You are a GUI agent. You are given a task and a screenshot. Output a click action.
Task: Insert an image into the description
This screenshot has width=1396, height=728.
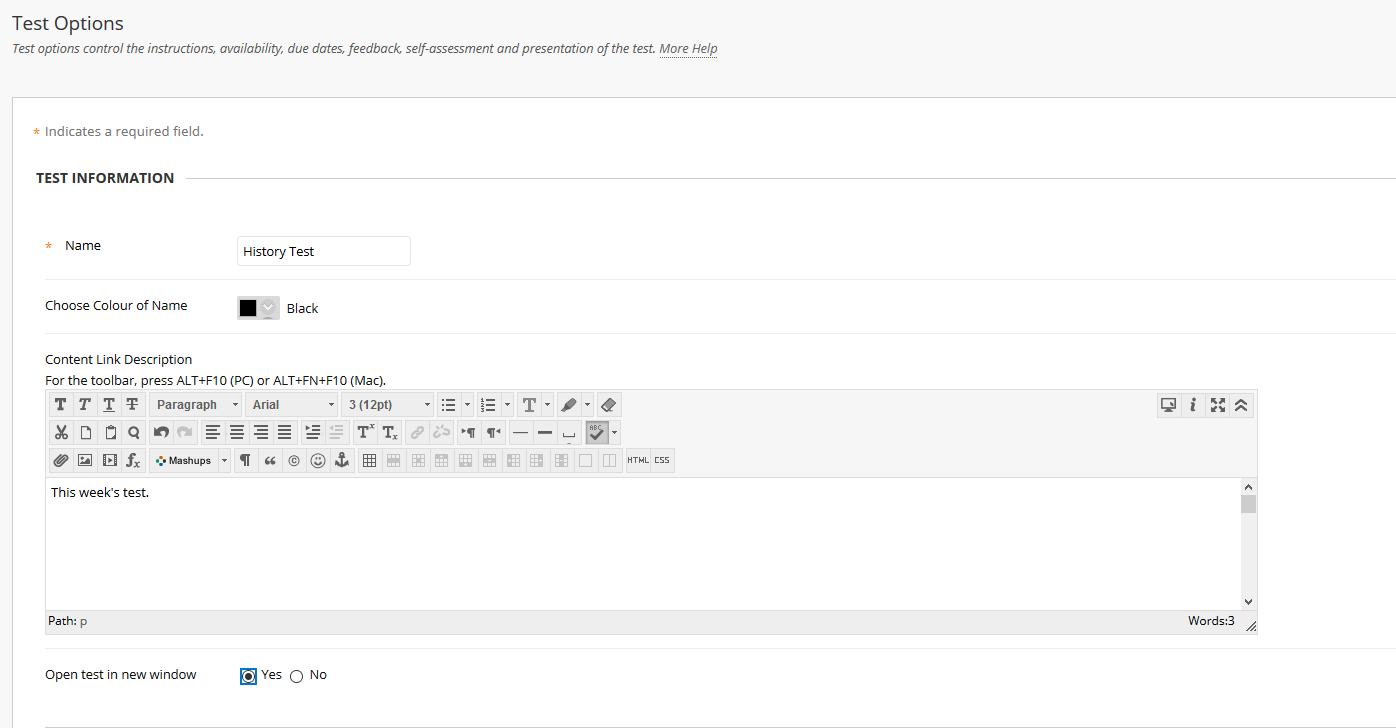click(x=85, y=461)
